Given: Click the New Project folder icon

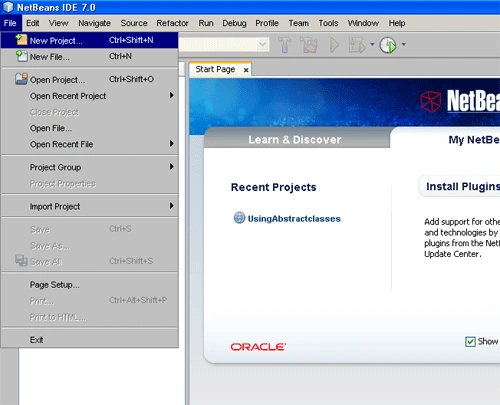Looking at the screenshot, I should (x=21, y=40).
